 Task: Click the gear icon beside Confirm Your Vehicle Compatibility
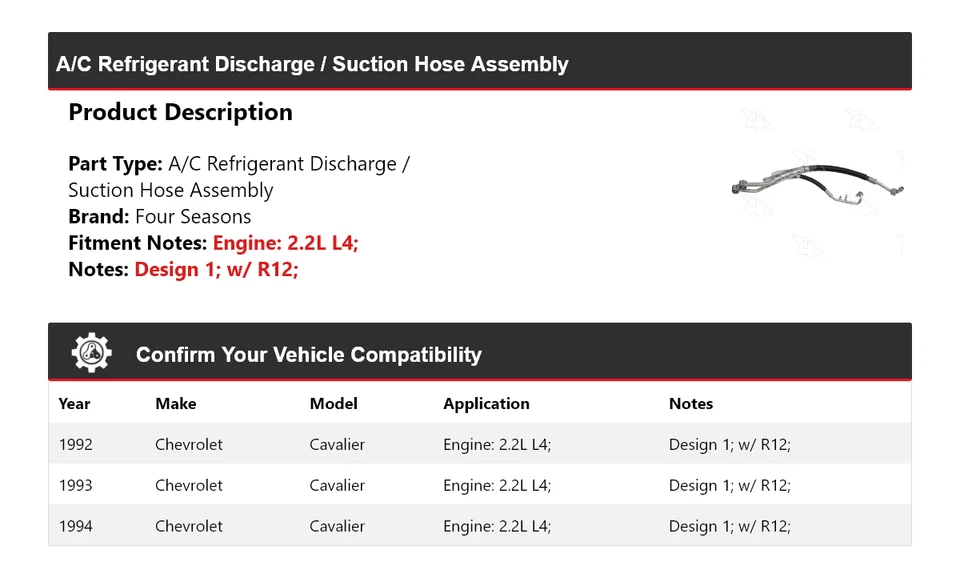click(x=91, y=353)
